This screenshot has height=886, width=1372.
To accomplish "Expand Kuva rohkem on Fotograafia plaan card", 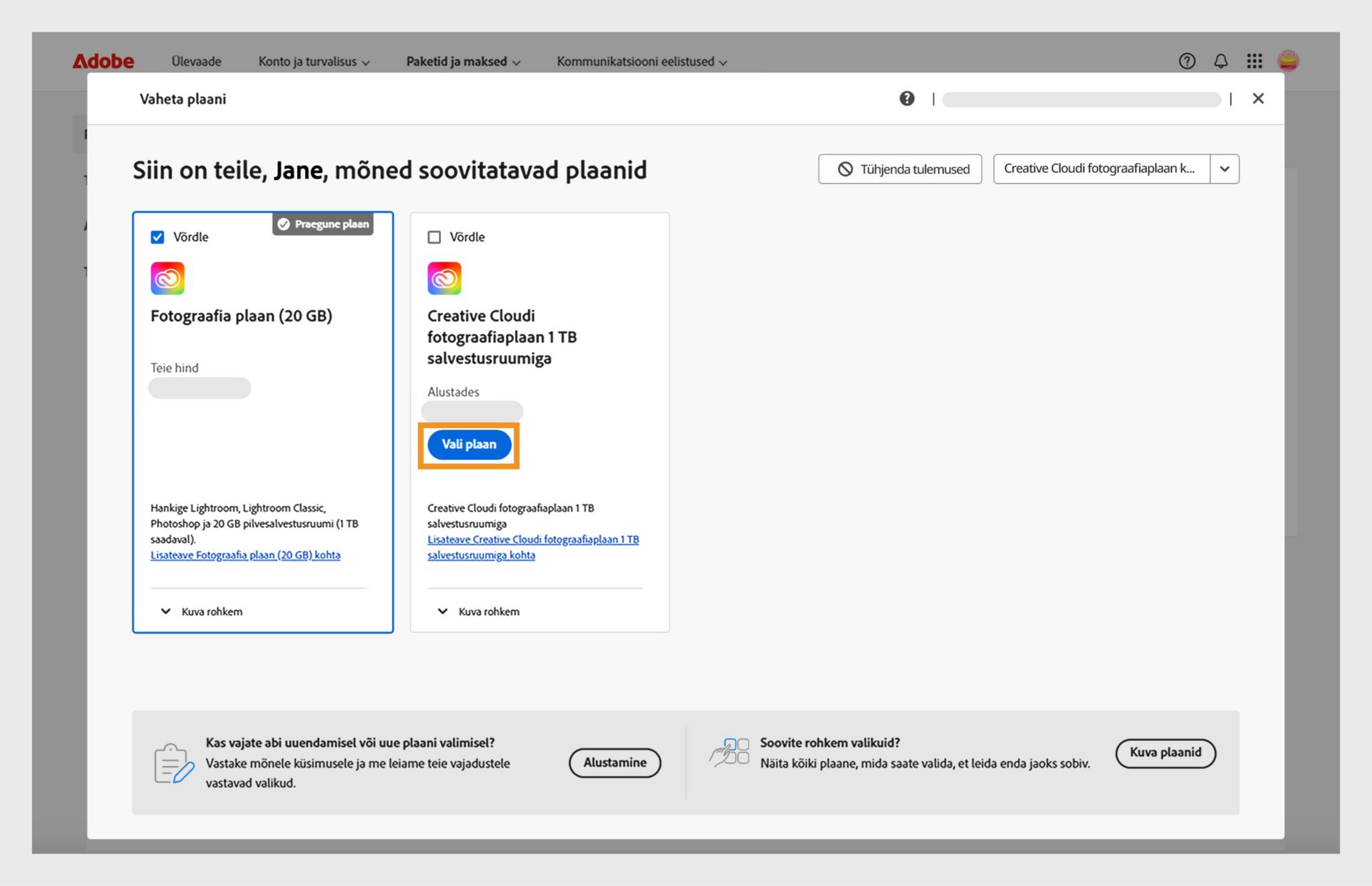I will point(202,612).
